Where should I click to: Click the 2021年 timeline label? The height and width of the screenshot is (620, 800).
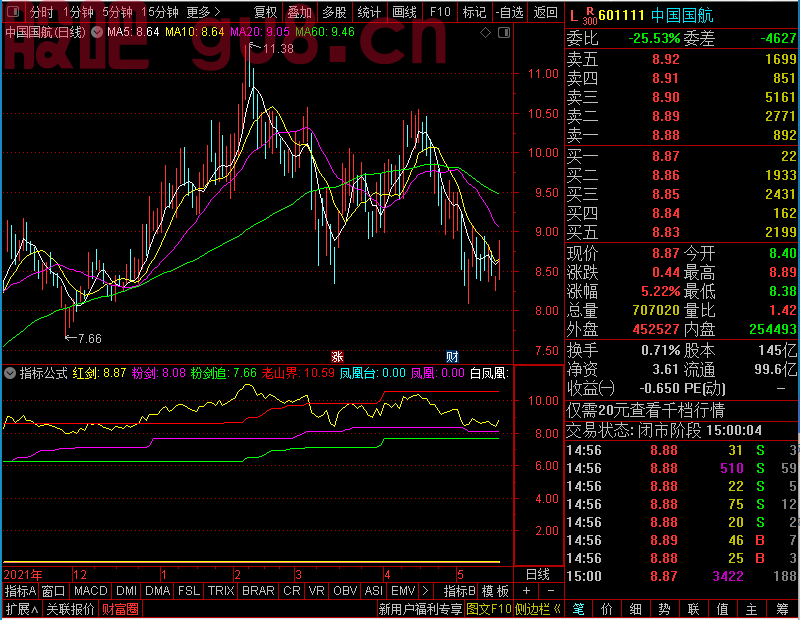(23, 575)
